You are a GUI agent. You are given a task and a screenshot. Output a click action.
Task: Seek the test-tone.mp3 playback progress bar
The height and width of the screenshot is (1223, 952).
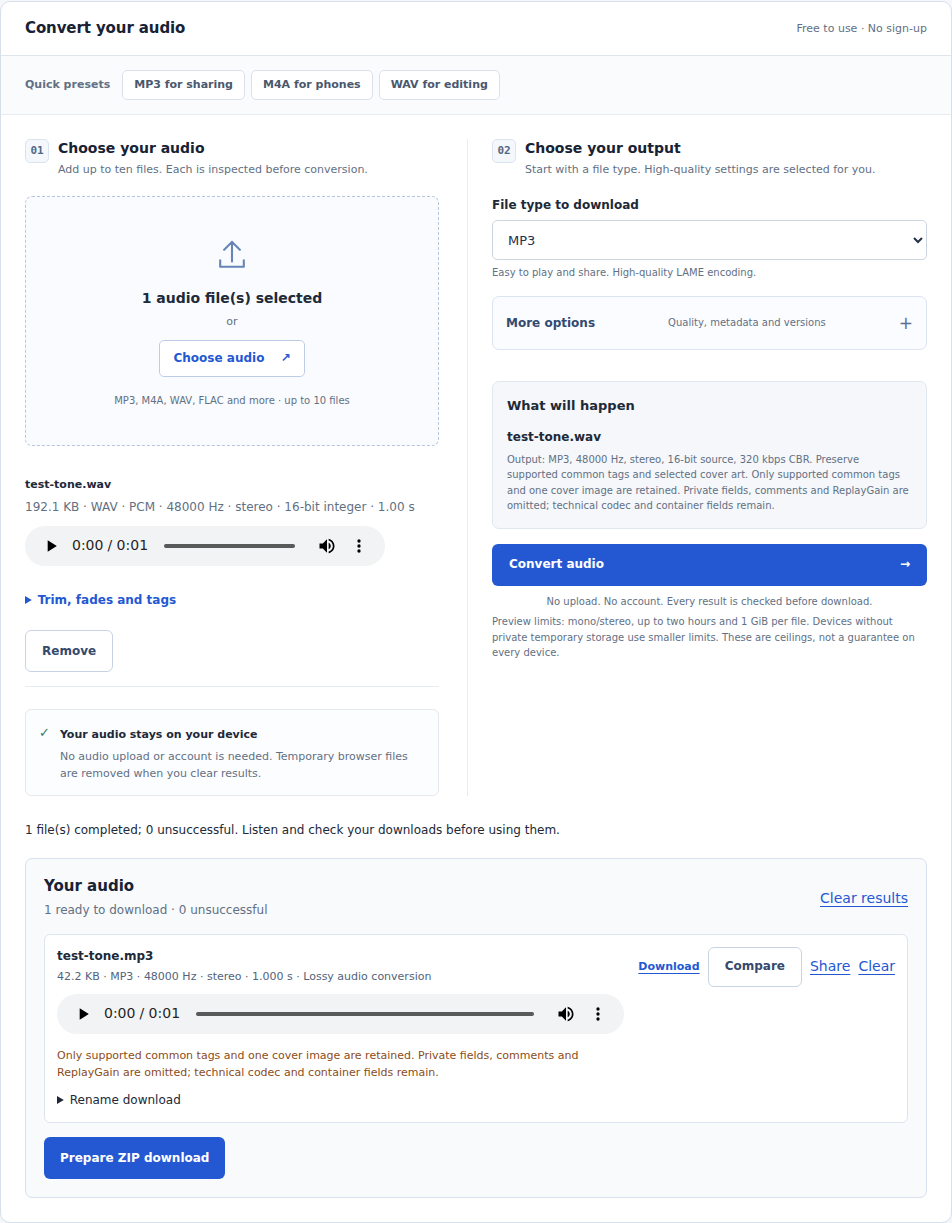tap(365, 1014)
